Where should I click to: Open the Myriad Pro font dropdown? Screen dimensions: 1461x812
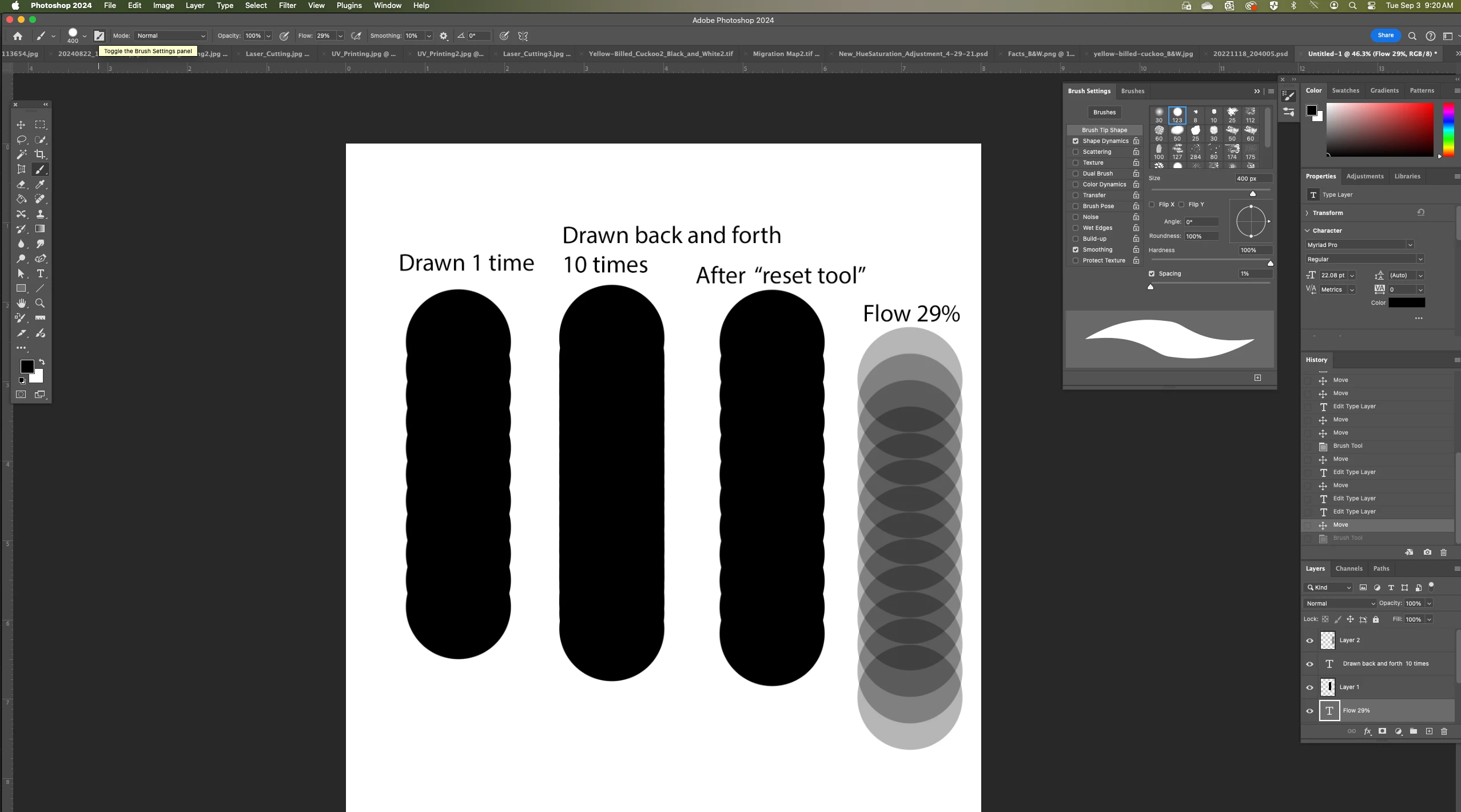point(1359,245)
